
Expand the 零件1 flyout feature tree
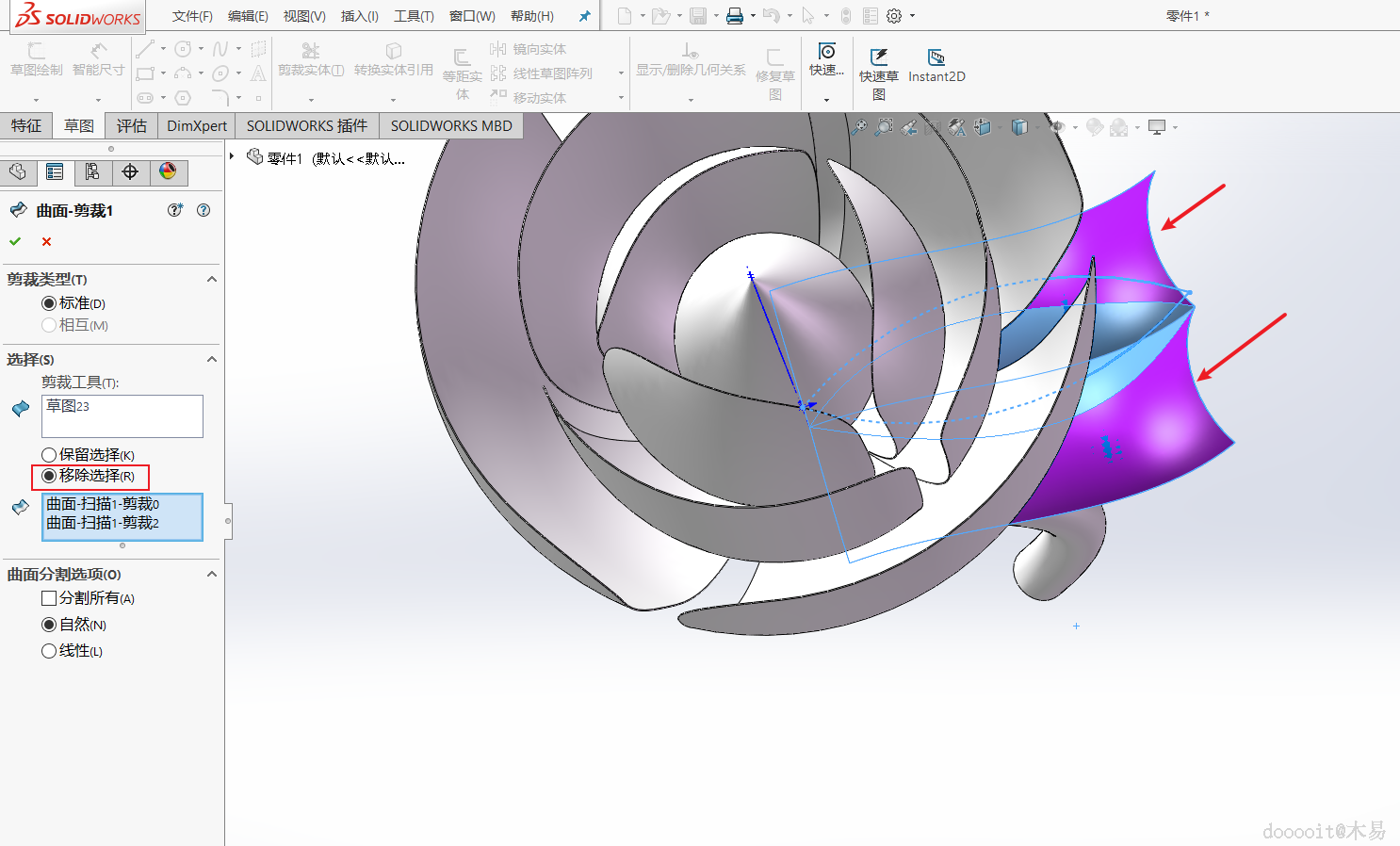232,156
